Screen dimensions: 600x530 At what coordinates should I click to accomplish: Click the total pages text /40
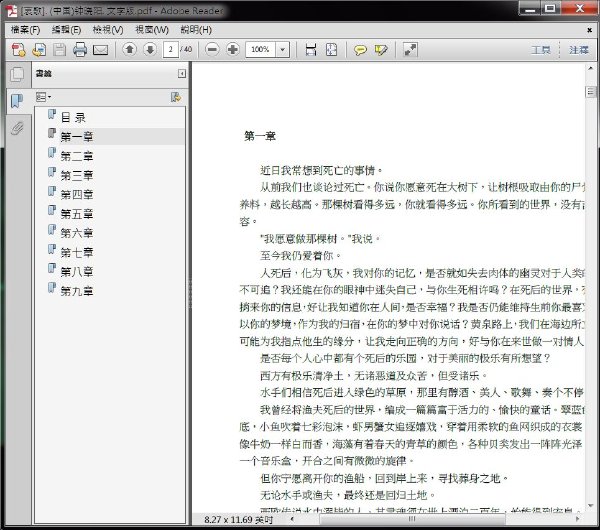(x=186, y=49)
